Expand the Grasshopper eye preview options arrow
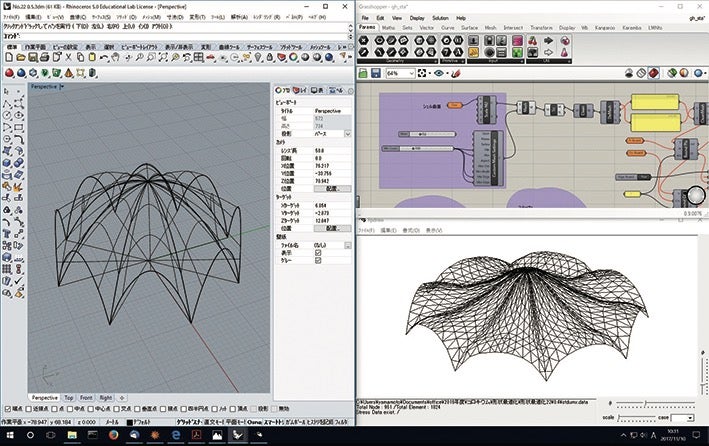 click(x=447, y=73)
